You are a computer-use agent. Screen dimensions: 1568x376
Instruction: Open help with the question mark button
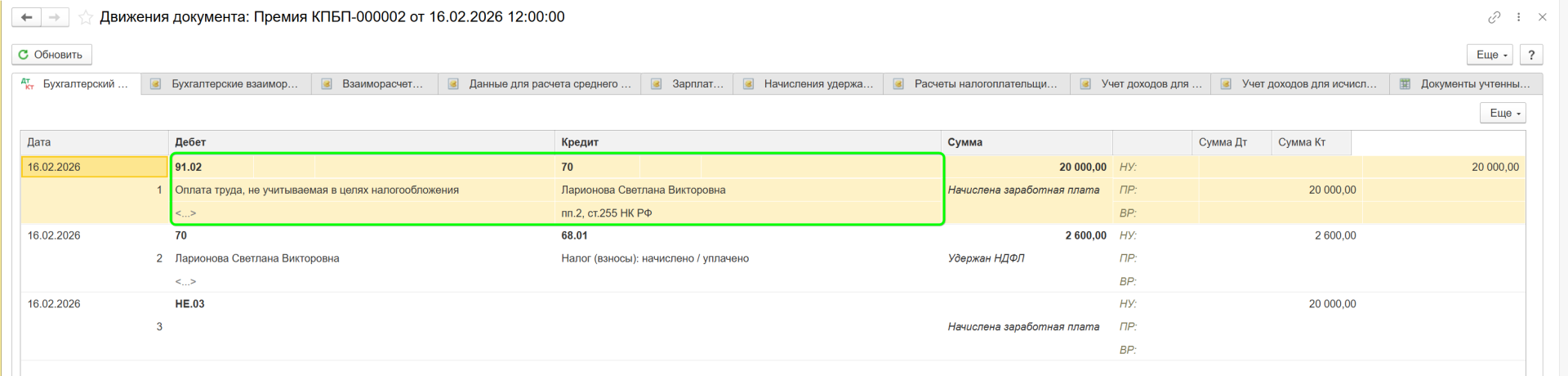tap(1531, 55)
